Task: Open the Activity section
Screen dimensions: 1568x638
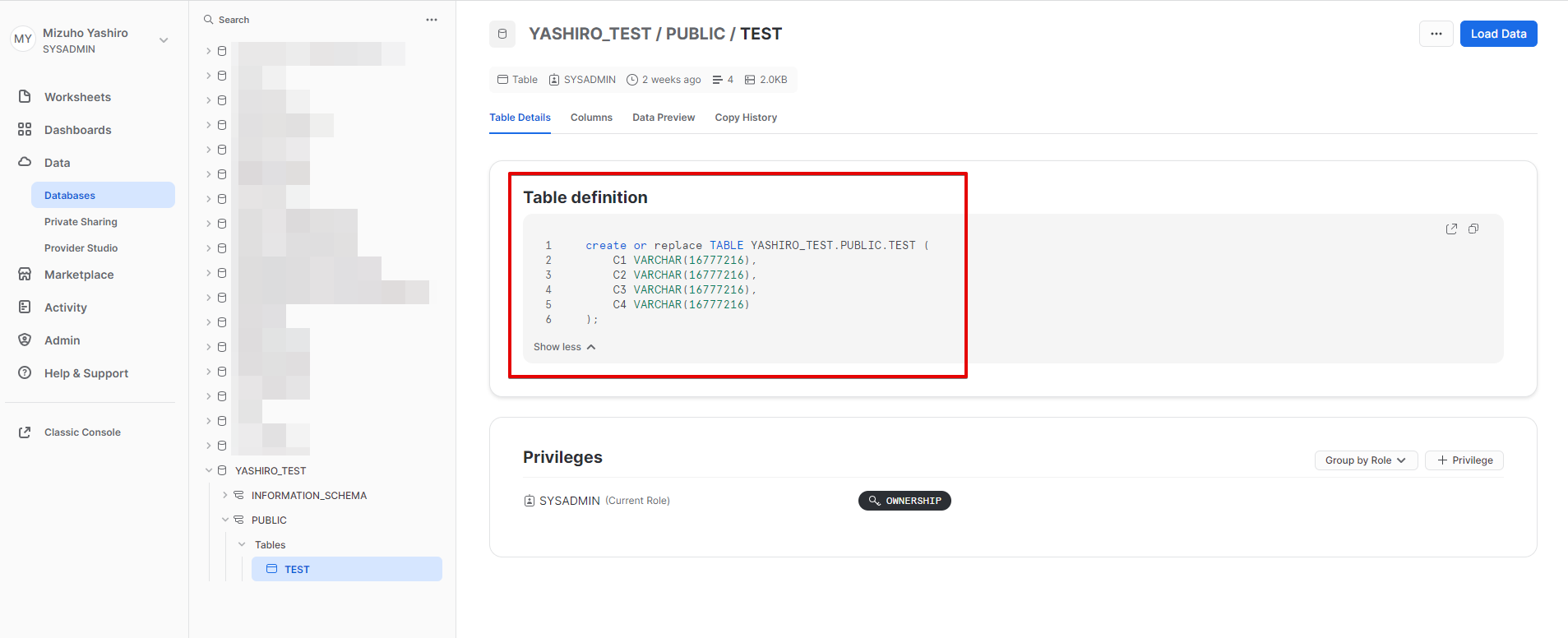Action: pos(66,307)
